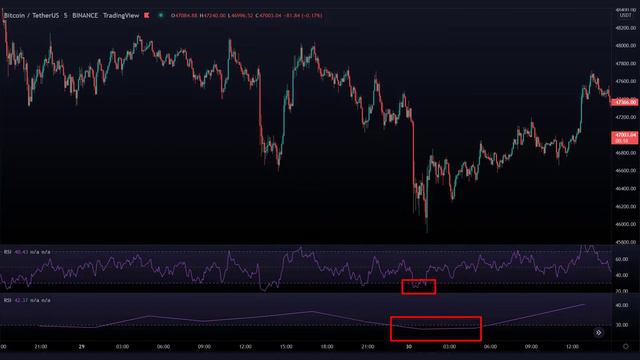Click the red 47003.04 last price label
The width and height of the screenshot is (640, 360).
pos(624,138)
